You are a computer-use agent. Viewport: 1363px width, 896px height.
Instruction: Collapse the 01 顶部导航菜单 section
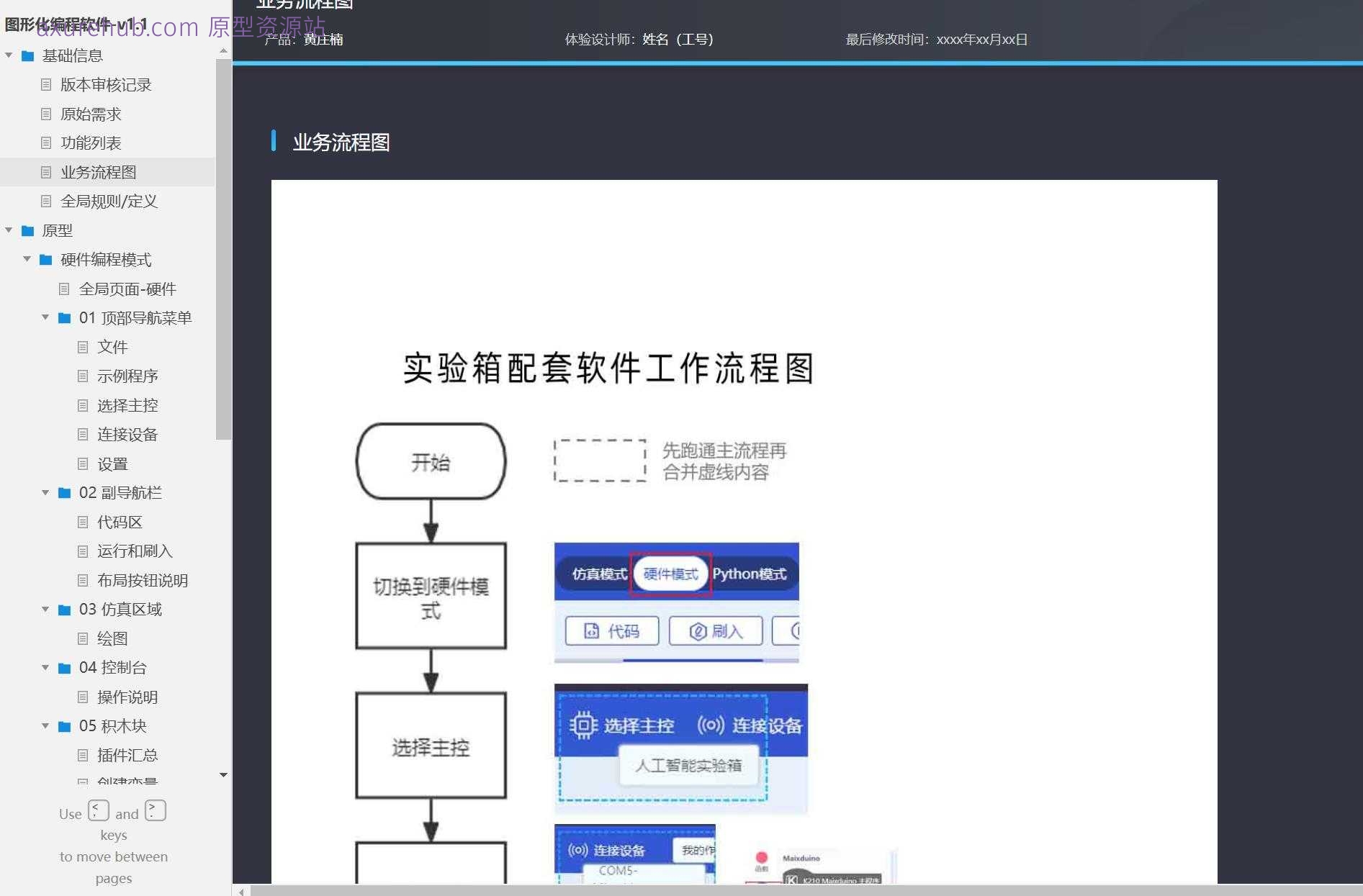[x=45, y=317]
